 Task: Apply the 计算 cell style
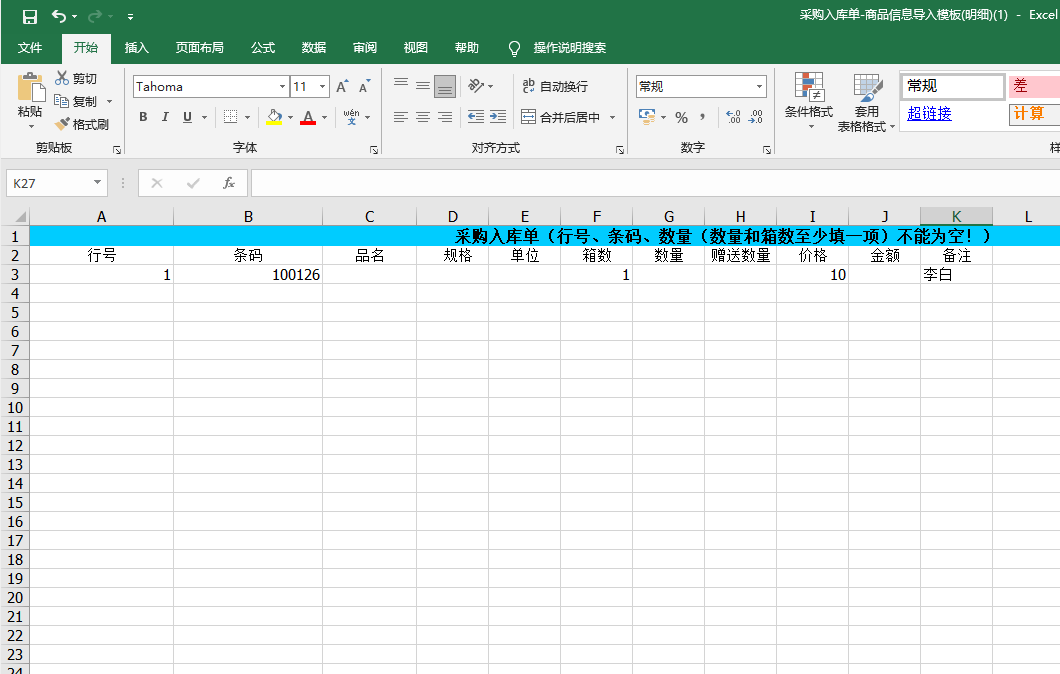pyautogui.click(x=1034, y=114)
